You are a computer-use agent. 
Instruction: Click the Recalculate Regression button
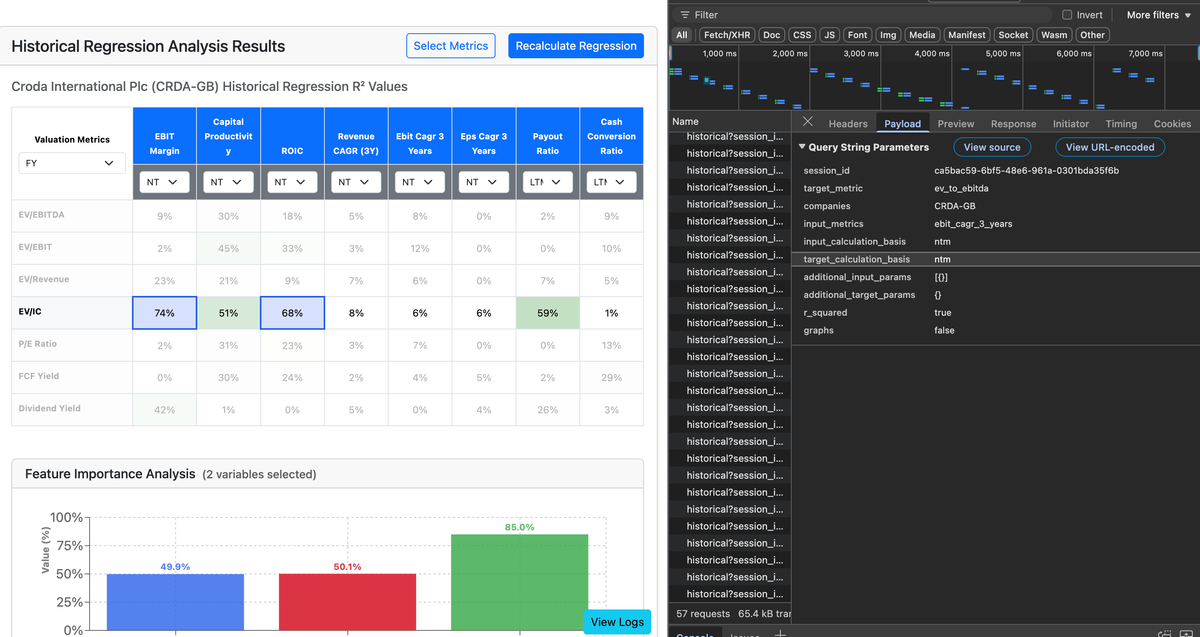tap(576, 46)
